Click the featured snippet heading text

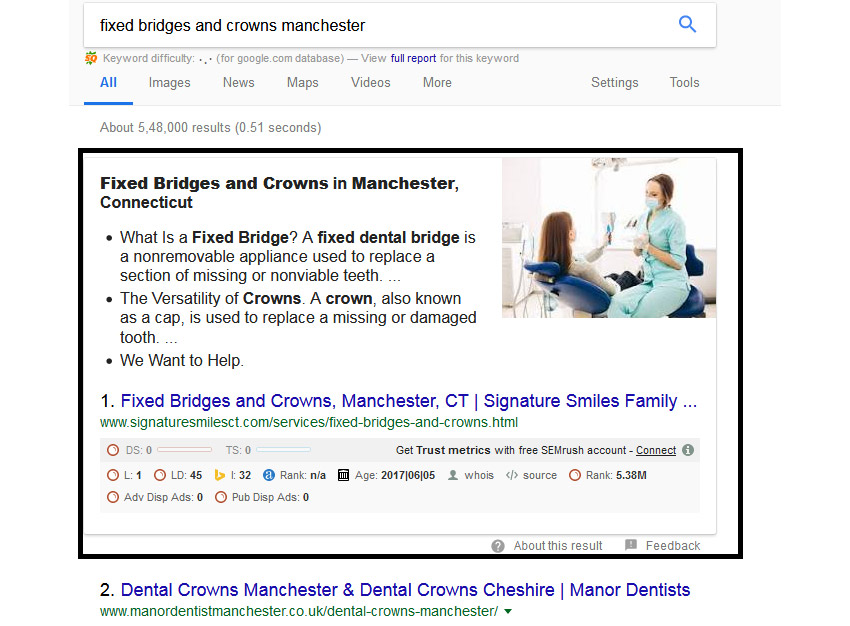(279, 192)
